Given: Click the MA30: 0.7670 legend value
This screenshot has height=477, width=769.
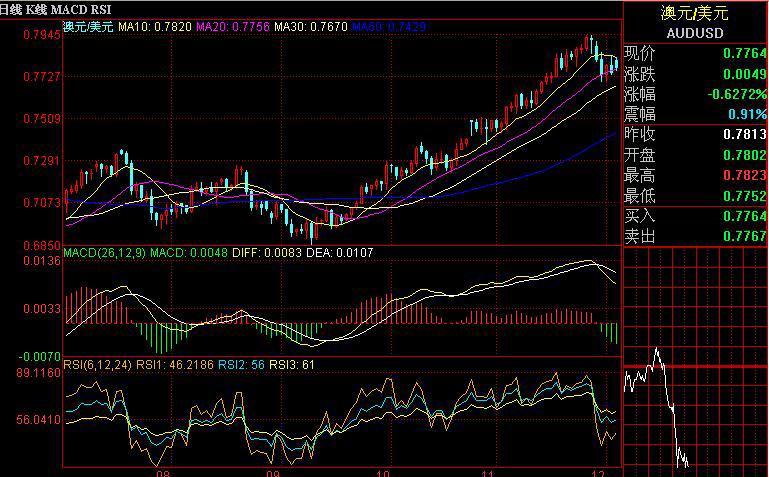Looking at the screenshot, I should (310, 26).
